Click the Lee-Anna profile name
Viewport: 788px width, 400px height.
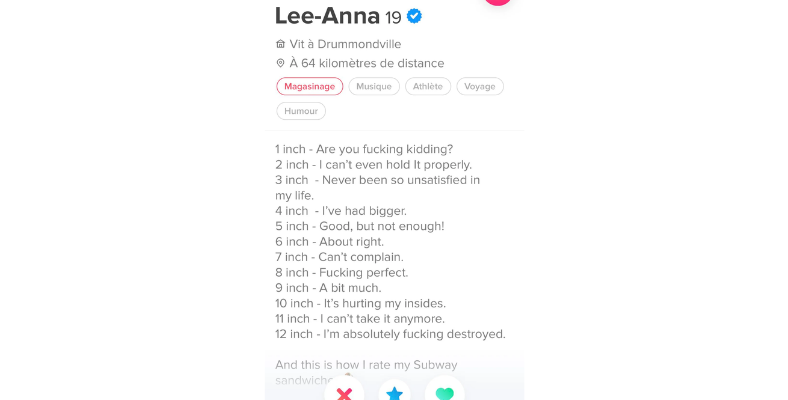(x=327, y=16)
